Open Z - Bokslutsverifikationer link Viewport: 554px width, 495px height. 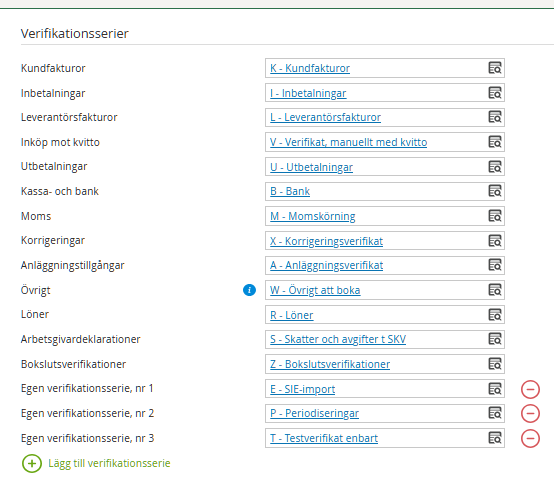click(x=330, y=364)
